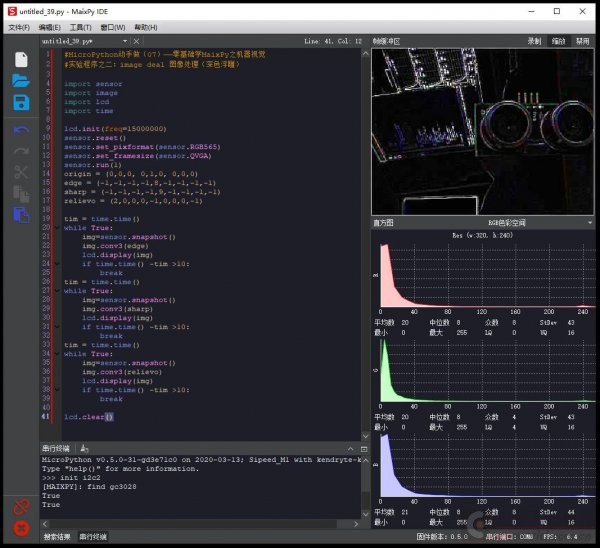Collapse the if block at line 31

coord(57,327)
